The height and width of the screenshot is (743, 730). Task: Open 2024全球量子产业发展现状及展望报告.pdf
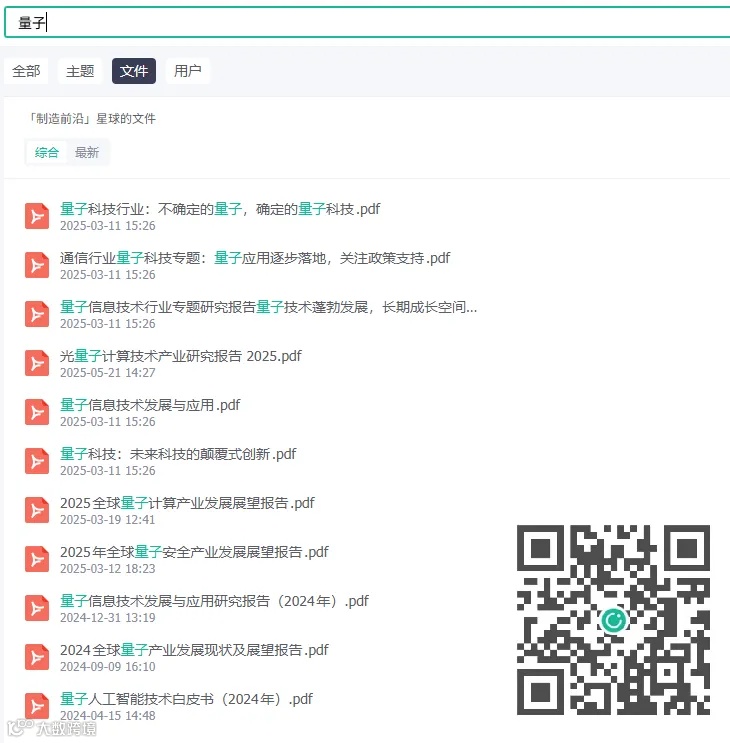coord(194,650)
